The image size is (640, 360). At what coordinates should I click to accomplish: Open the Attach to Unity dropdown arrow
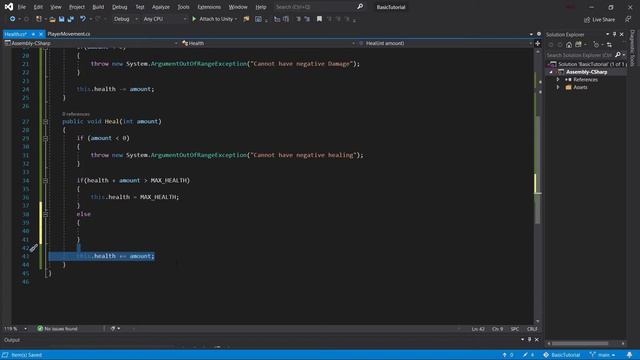click(236, 19)
